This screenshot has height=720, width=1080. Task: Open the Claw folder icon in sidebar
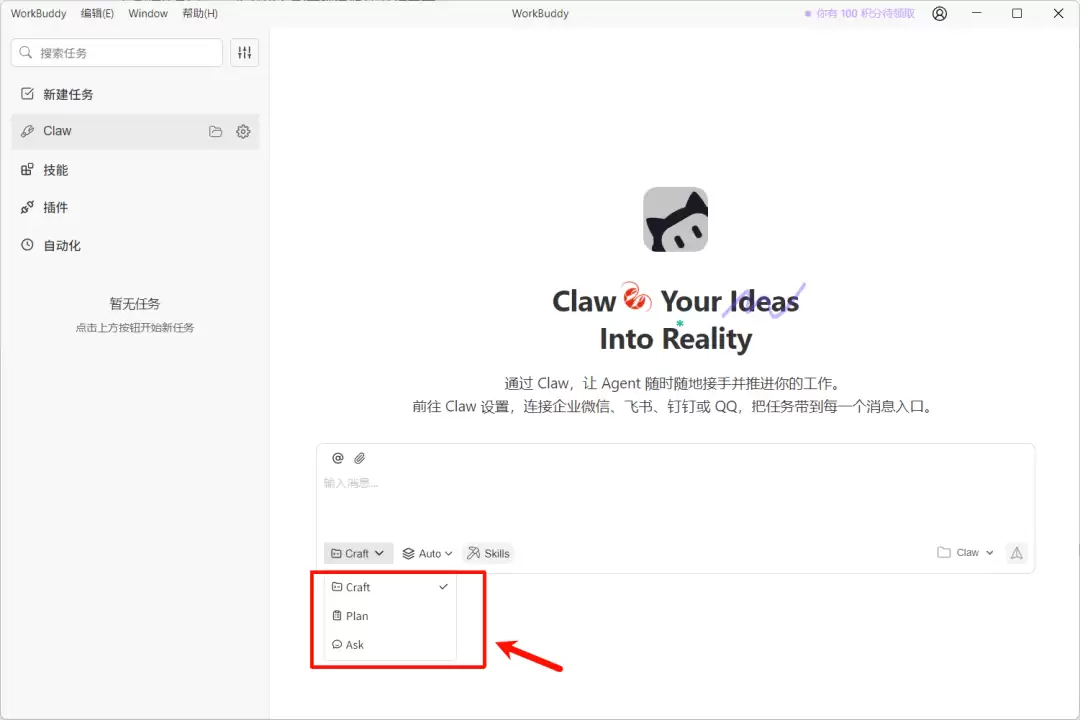(215, 131)
